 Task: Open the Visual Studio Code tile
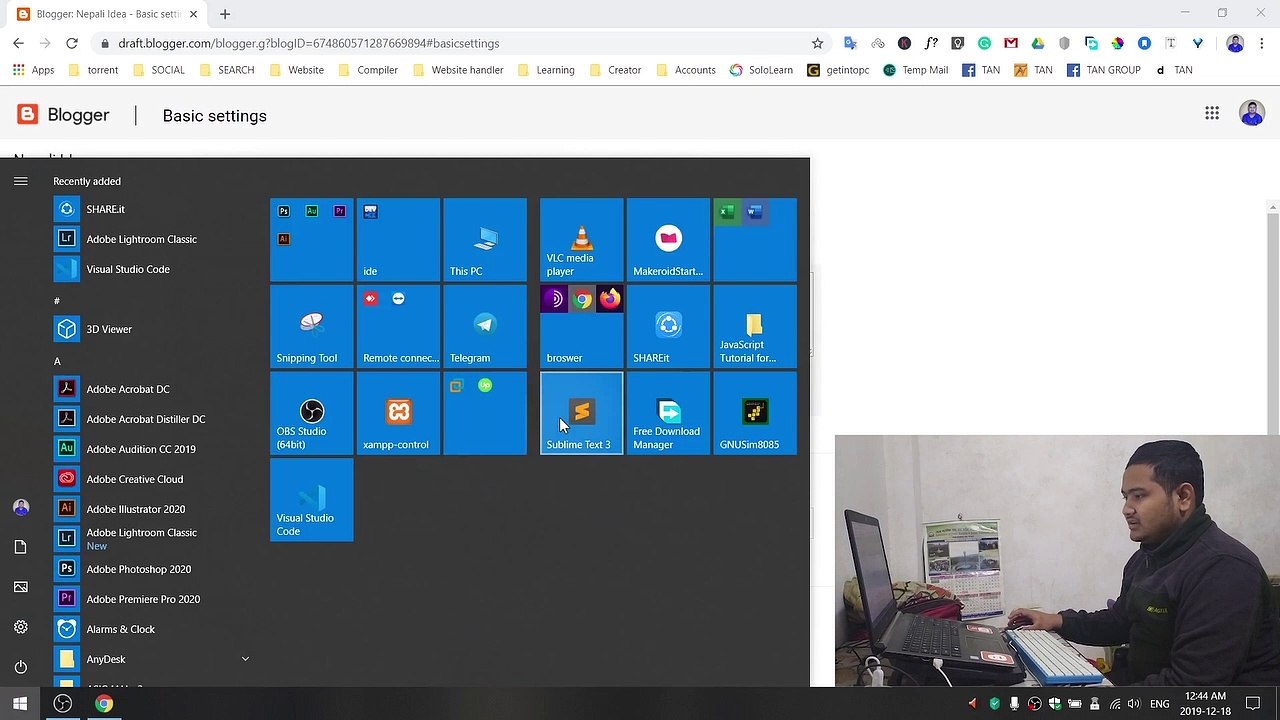click(312, 500)
